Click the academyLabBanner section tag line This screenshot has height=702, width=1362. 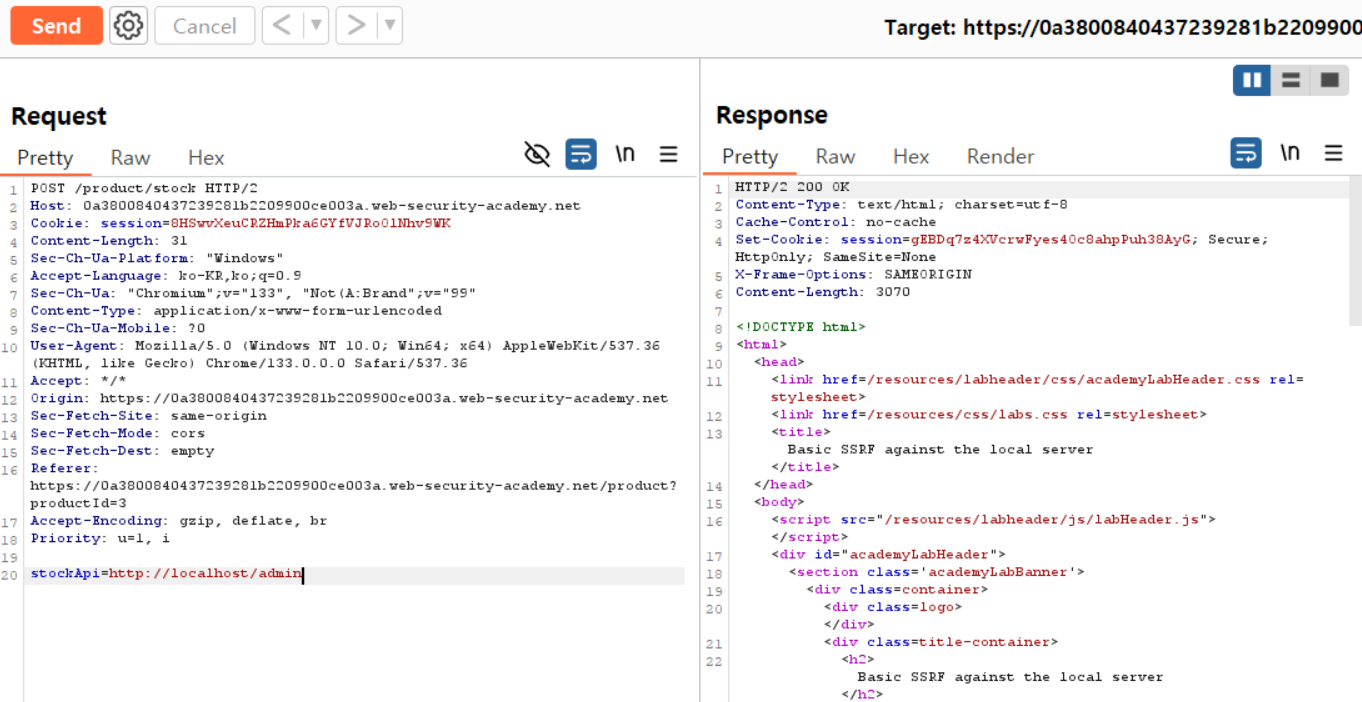pyautogui.click(x=936, y=573)
